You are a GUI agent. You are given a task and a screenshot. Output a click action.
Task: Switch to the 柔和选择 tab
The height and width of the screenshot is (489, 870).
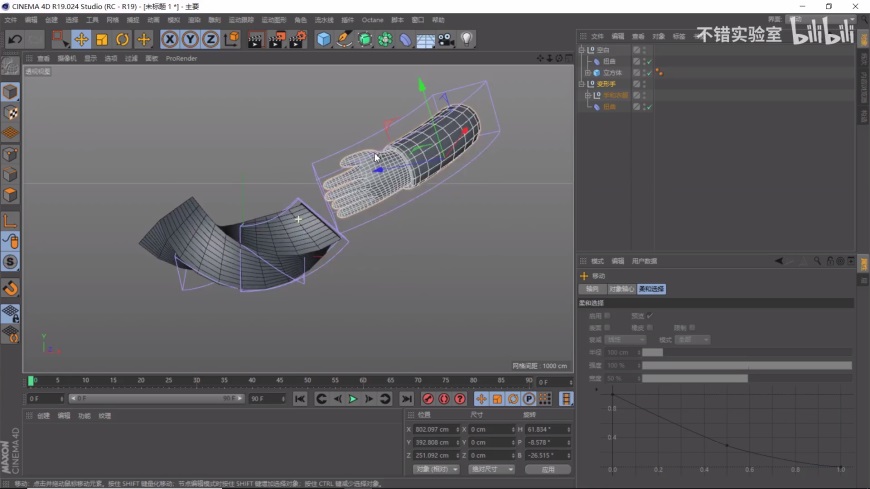651,289
